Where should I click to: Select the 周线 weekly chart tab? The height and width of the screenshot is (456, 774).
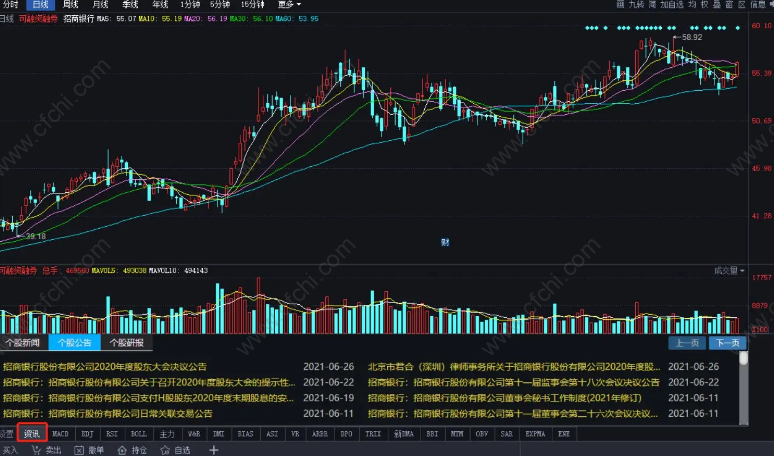[x=71, y=4]
